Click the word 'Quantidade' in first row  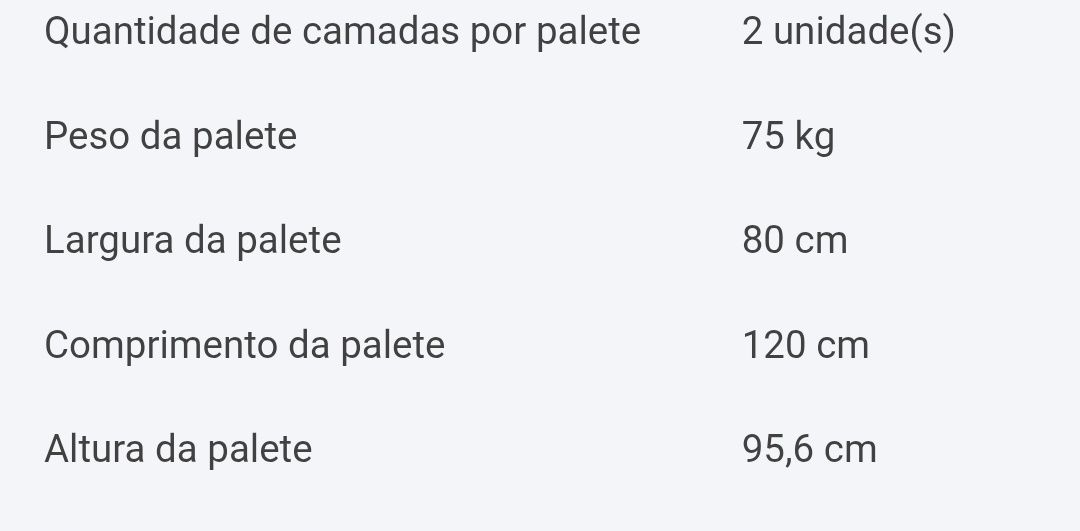click(x=142, y=32)
